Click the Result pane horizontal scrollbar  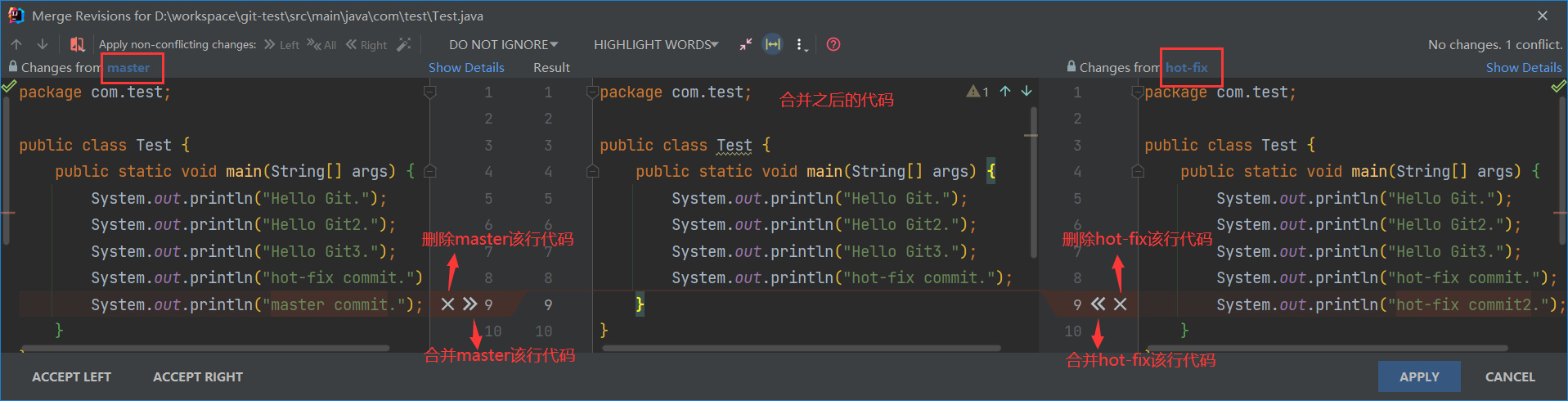click(x=802, y=348)
